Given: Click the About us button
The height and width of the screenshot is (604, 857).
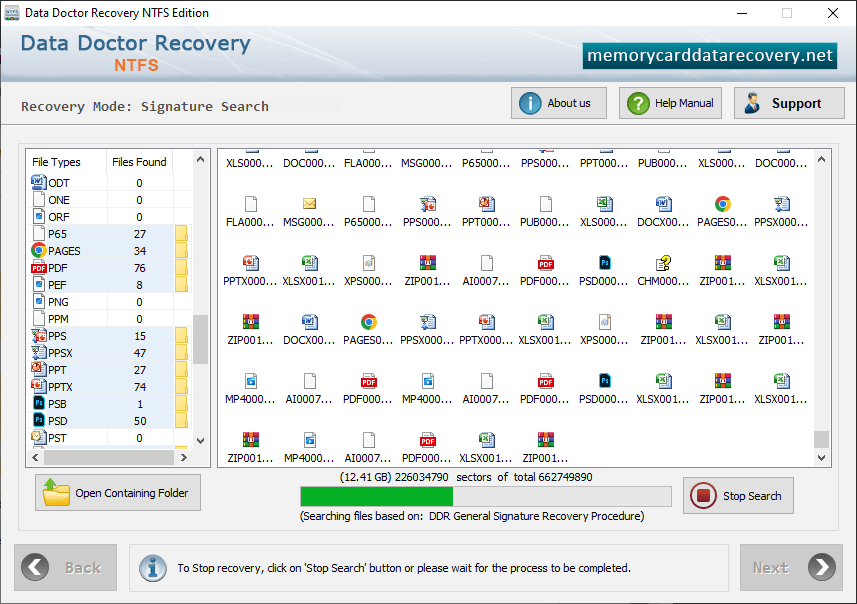Looking at the screenshot, I should pos(559,103).
